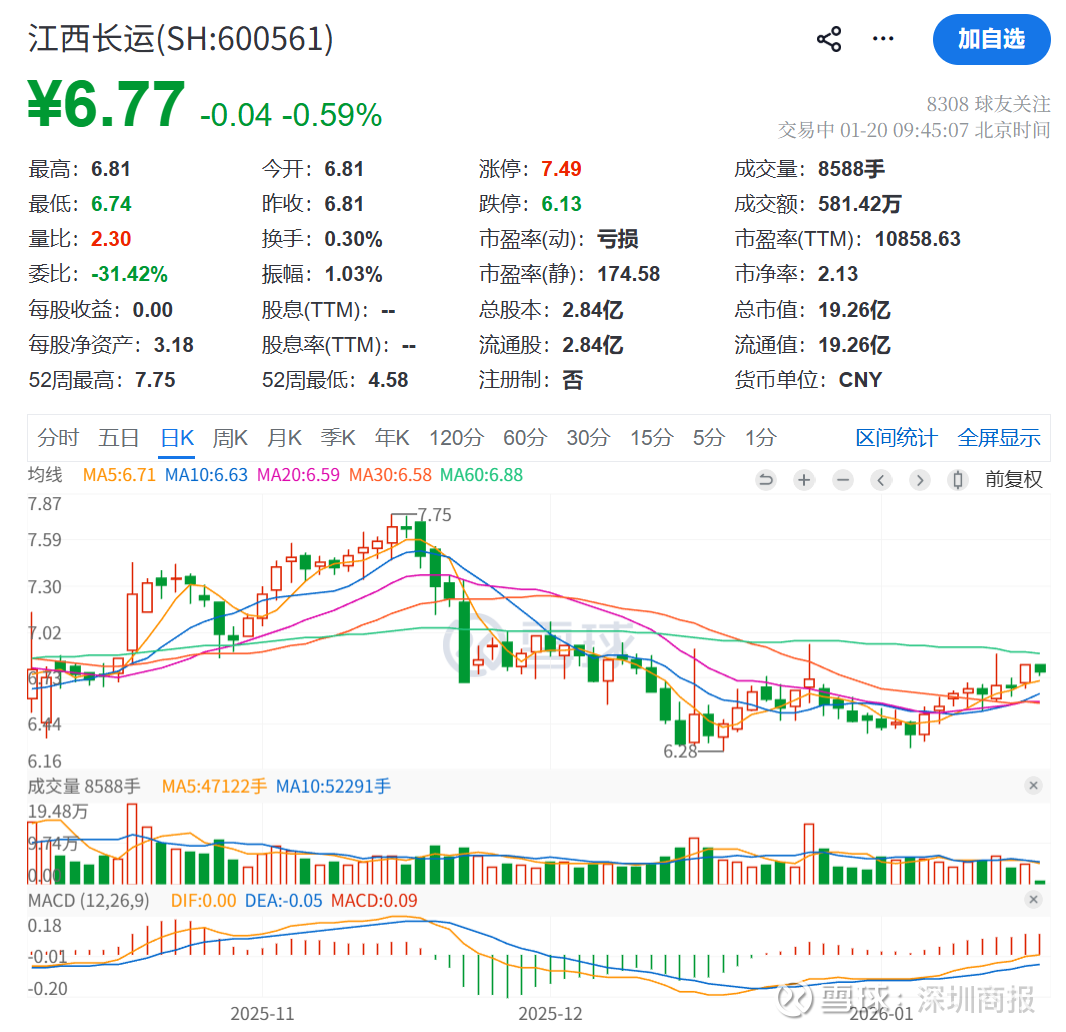Click the stock title 江西长运(SH:600561)
Viewport: 1066px width, 1032px height.
click(181, 39)
